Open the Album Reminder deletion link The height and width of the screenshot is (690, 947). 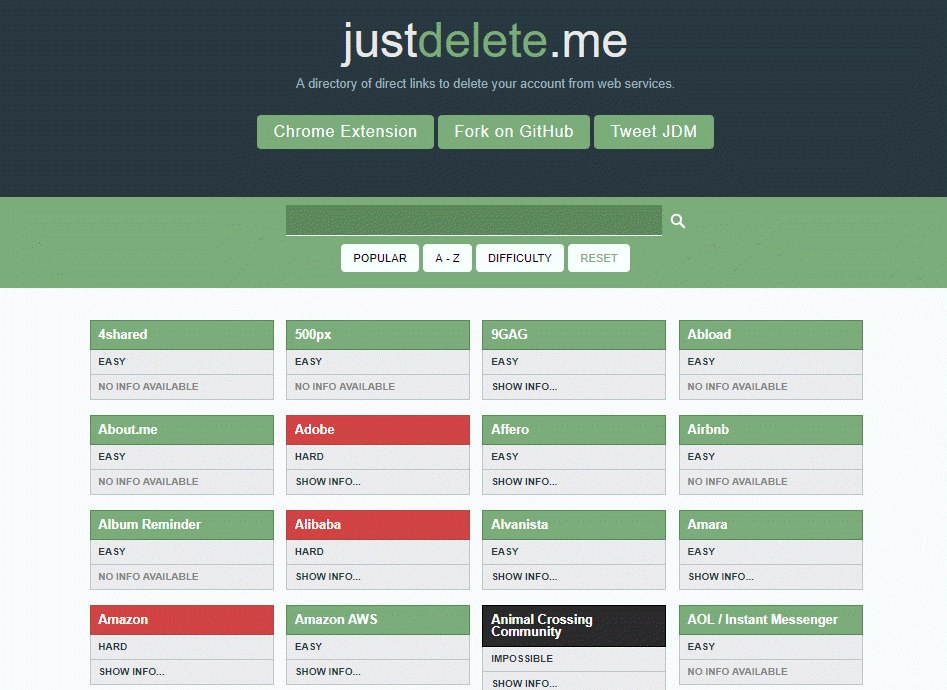182,524
